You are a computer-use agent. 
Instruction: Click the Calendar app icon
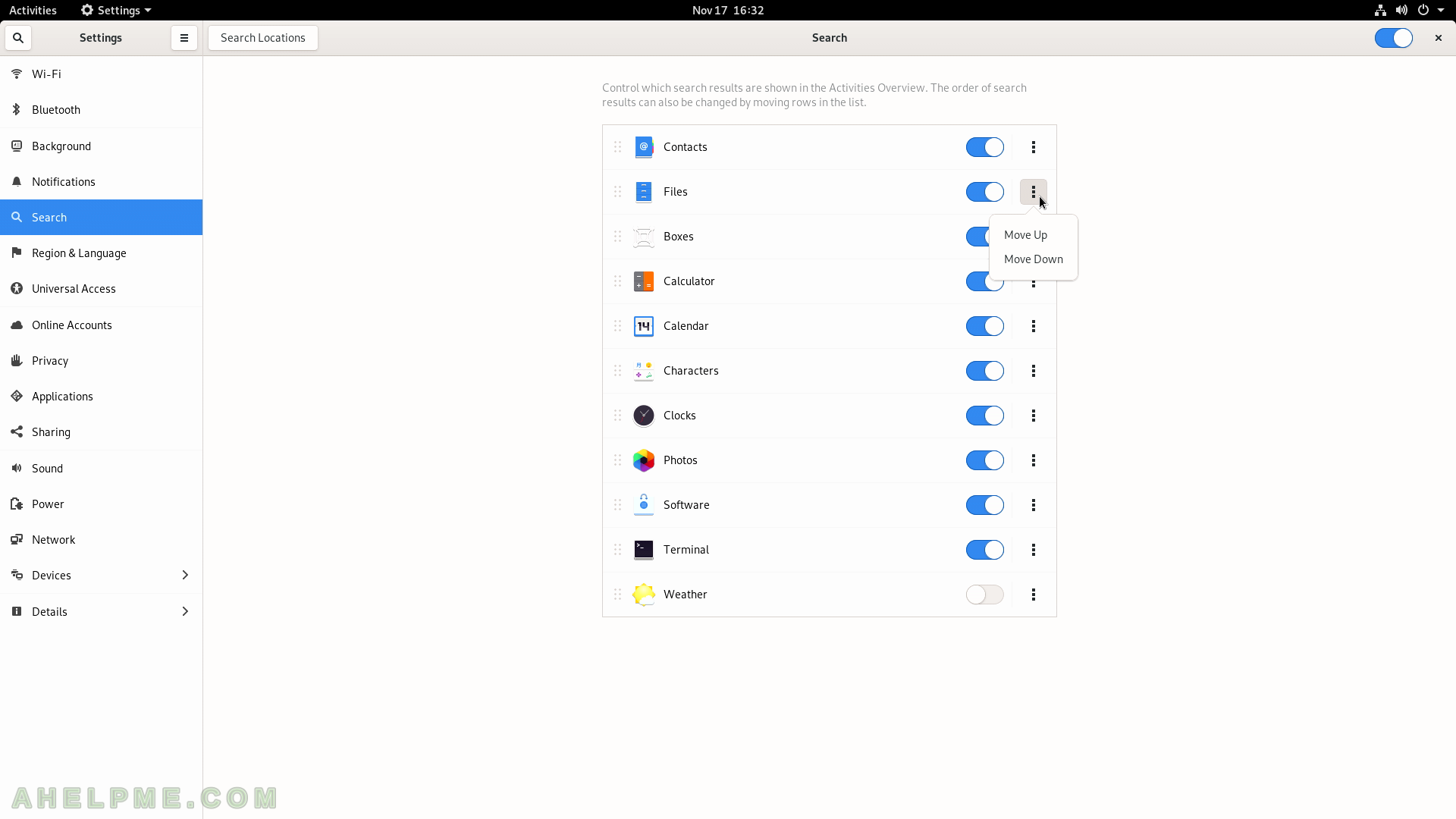coord(644,326)
